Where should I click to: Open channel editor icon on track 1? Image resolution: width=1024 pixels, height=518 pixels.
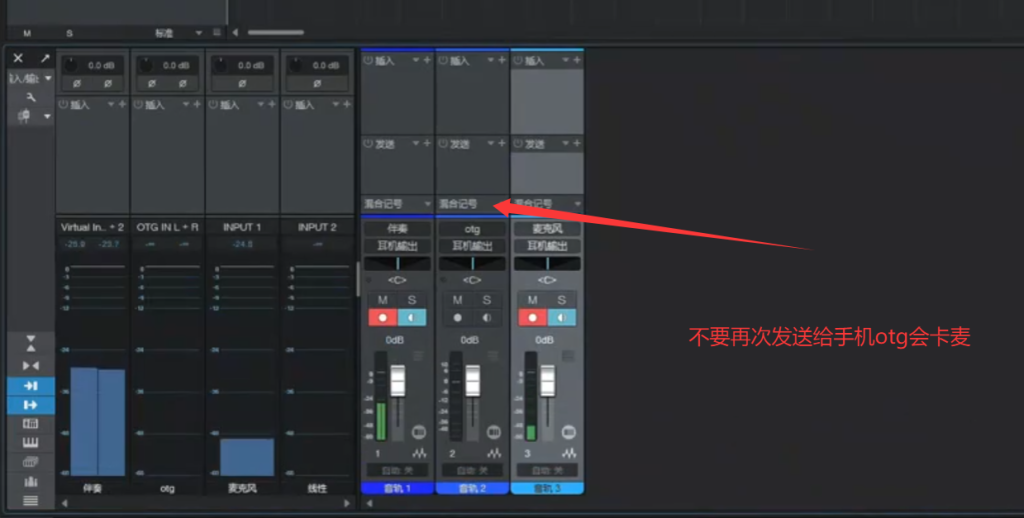419,432
